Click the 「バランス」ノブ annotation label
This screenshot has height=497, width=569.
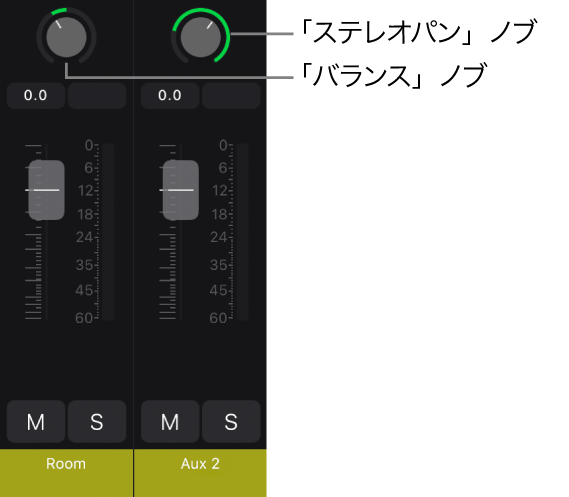[393, 75]
